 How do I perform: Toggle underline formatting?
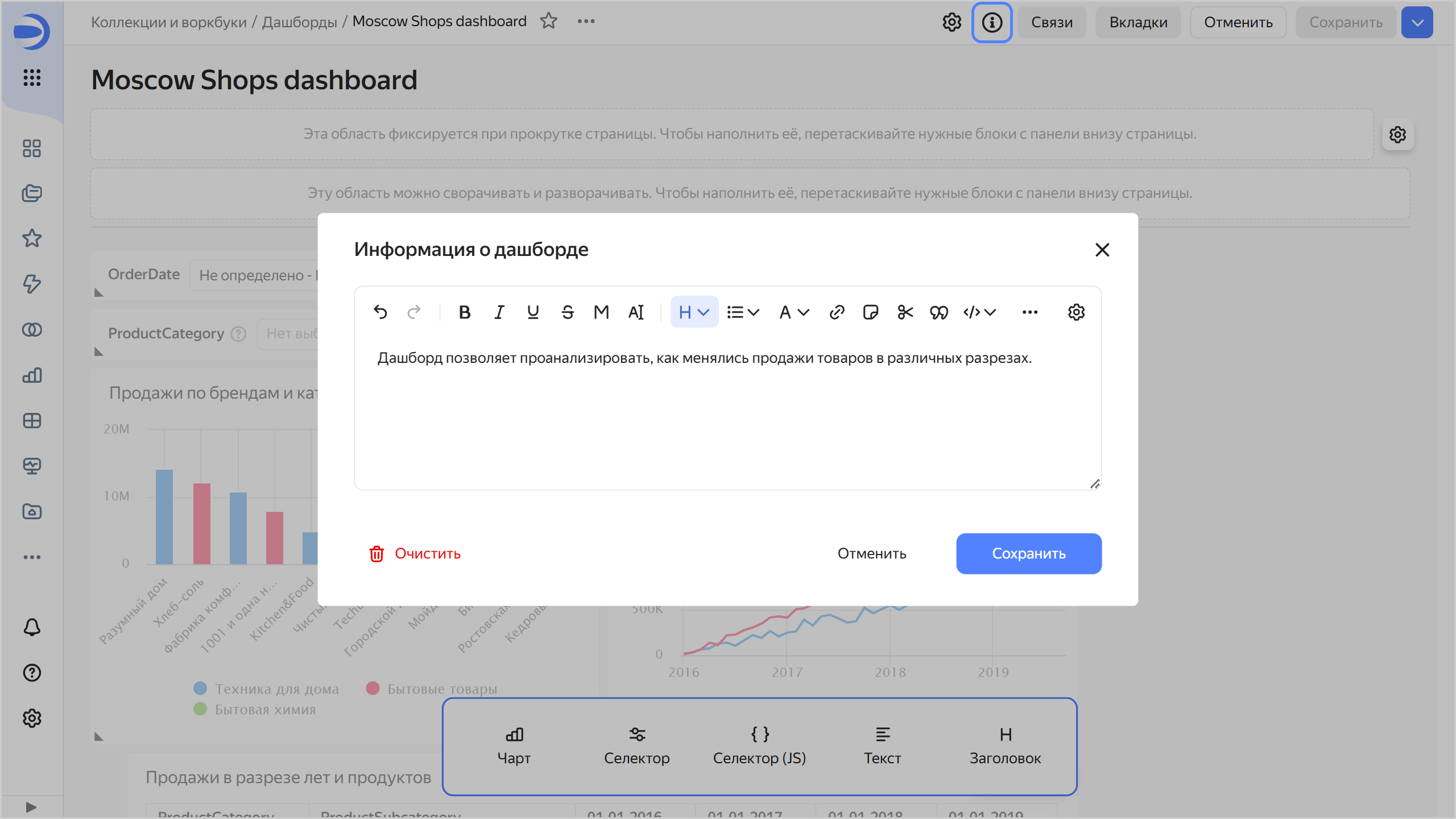(x=533, y=312)
